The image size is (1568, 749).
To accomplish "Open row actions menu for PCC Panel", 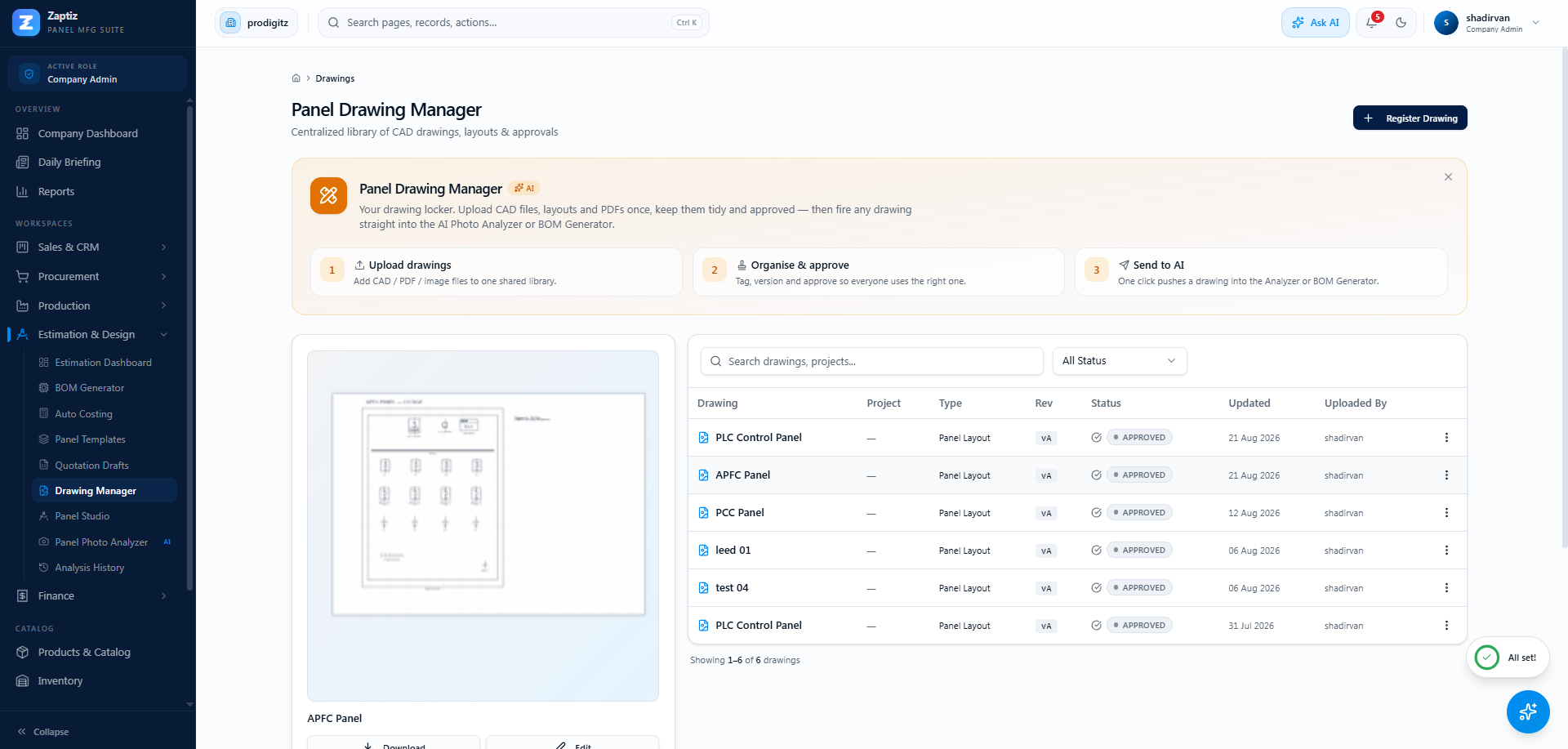I will point(1446,513).
